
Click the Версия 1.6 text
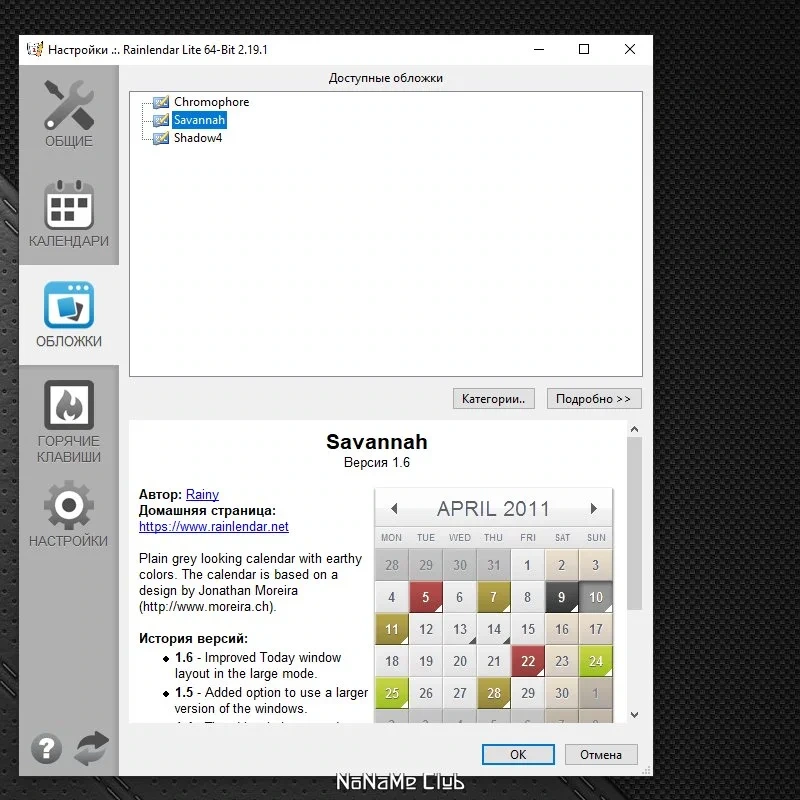tap(377, 462)
